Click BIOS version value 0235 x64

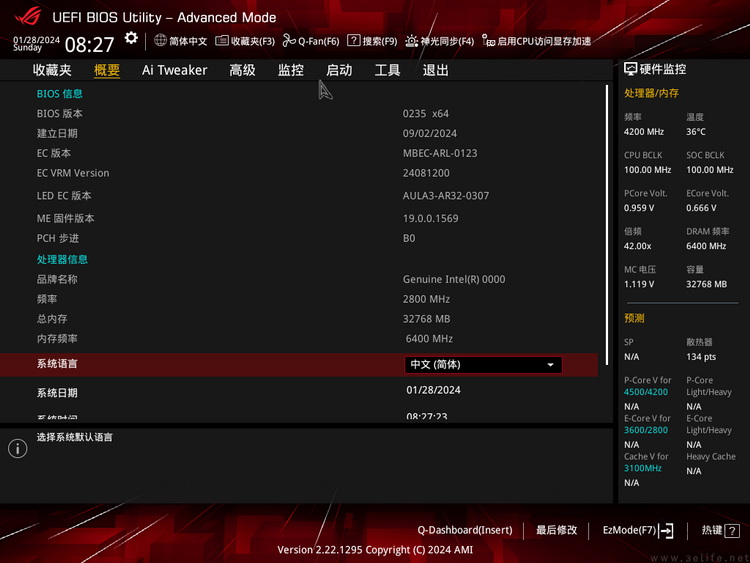point(426,114)
